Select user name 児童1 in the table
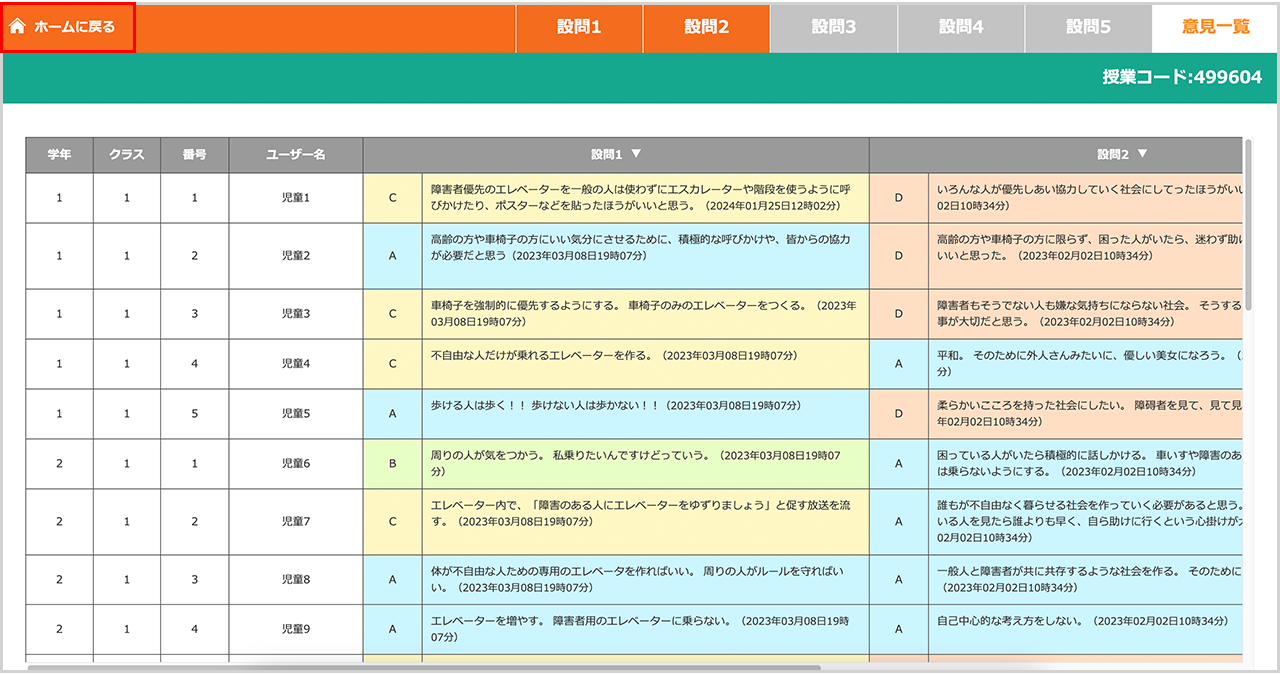The image size is (1280, 675). (x=296, y=198)
